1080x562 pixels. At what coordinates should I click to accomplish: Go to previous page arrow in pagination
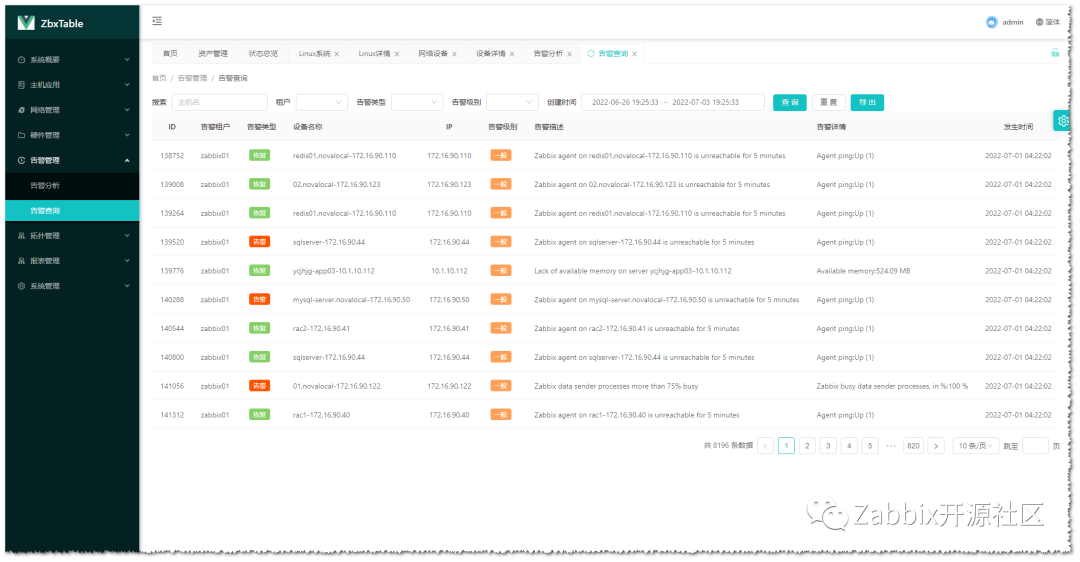(x=765, y=446)
